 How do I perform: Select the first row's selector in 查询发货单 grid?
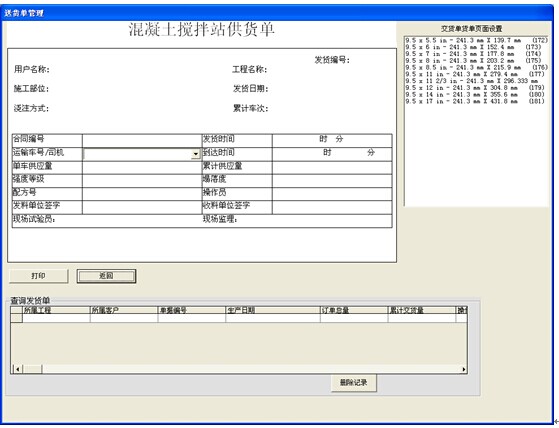pyautogui.click(x=17, y=318)
